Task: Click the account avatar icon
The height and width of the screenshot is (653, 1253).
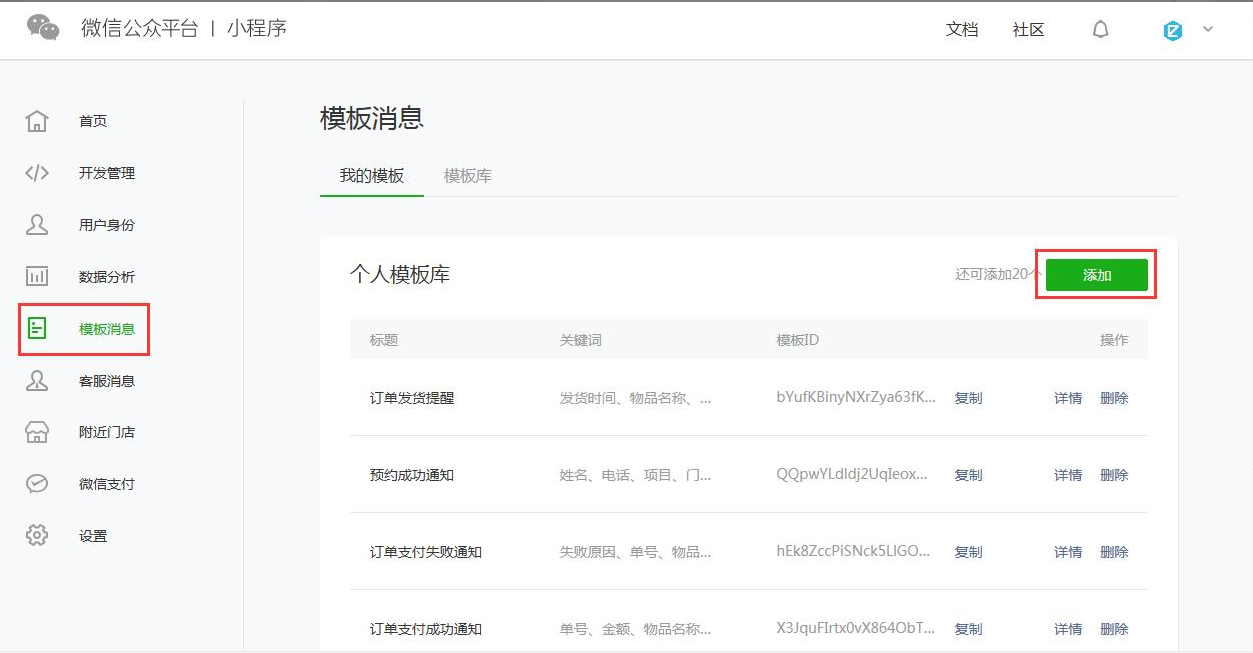Action: (1173, 30)
